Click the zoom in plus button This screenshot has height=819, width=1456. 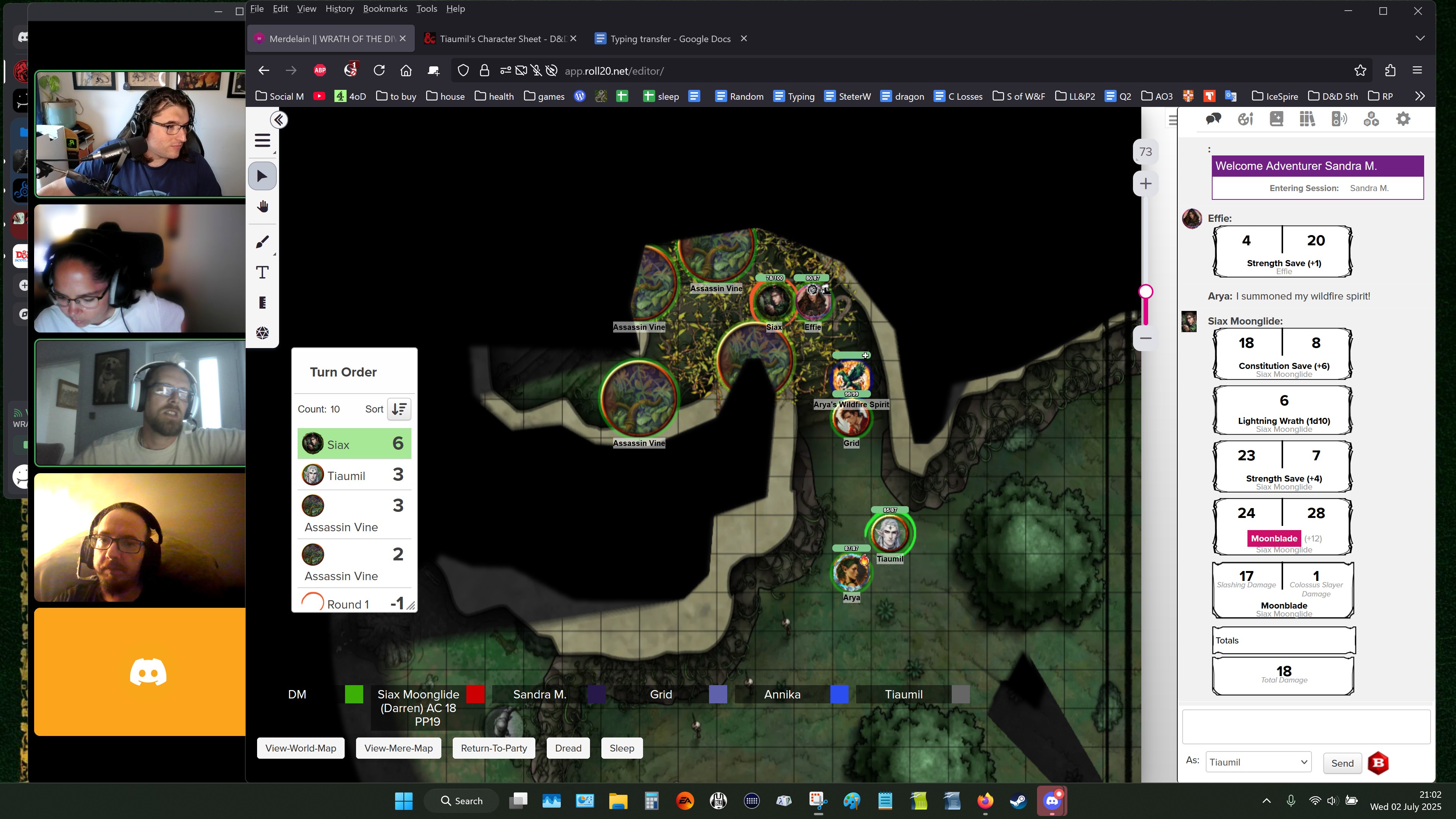[x=1145, y=184]
